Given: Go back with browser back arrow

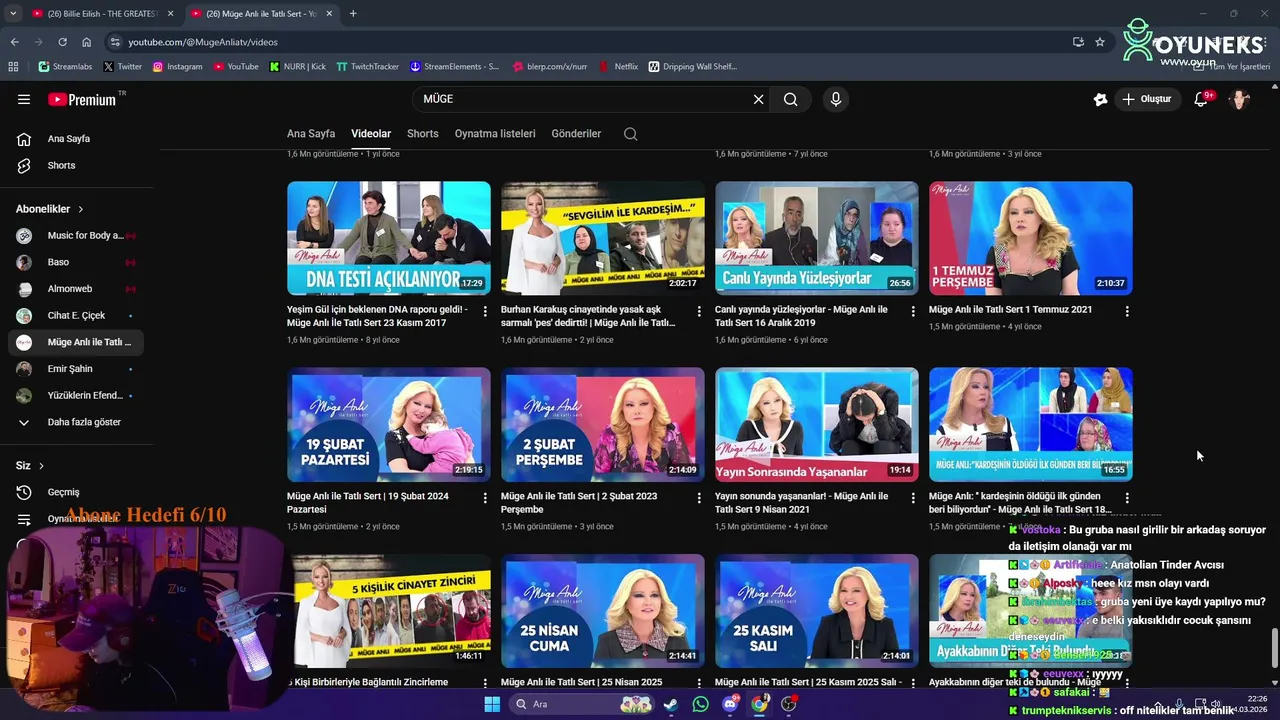Looking at the screenshot, I should click(14, 42).
